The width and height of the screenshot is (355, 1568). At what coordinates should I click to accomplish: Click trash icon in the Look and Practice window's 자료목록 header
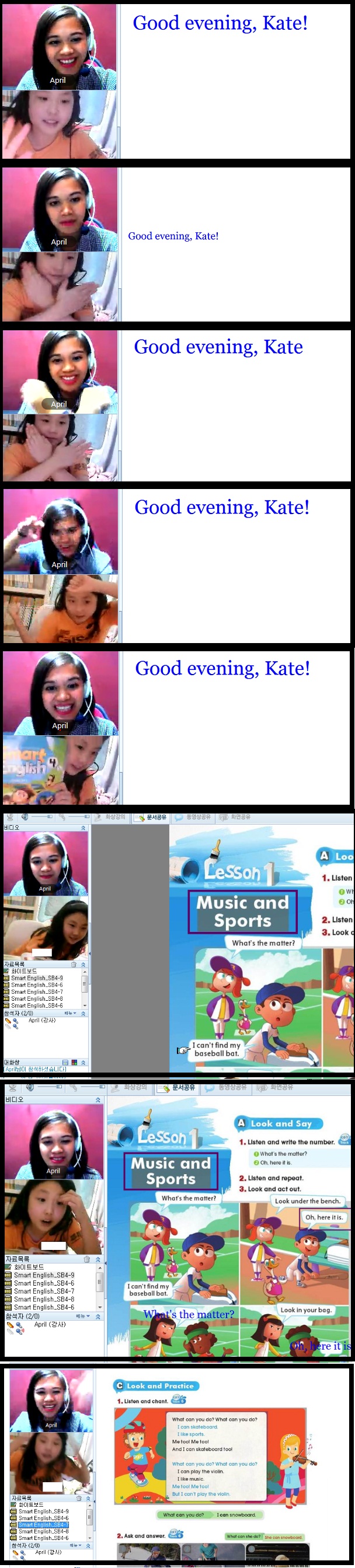coord(79,1498)
